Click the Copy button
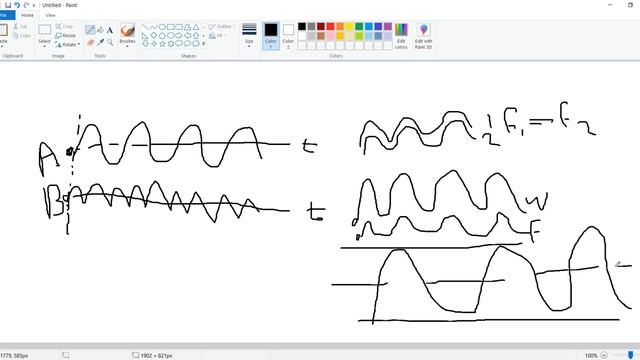 pos(22,36)
